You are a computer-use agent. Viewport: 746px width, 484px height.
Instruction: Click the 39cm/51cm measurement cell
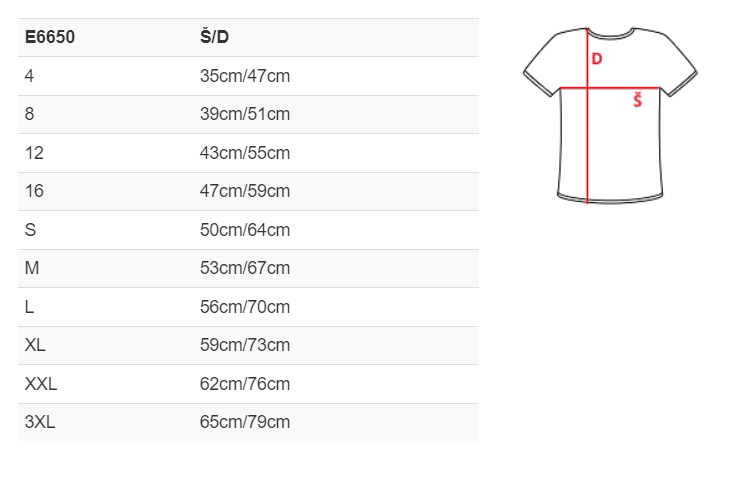tap(245, 114)
